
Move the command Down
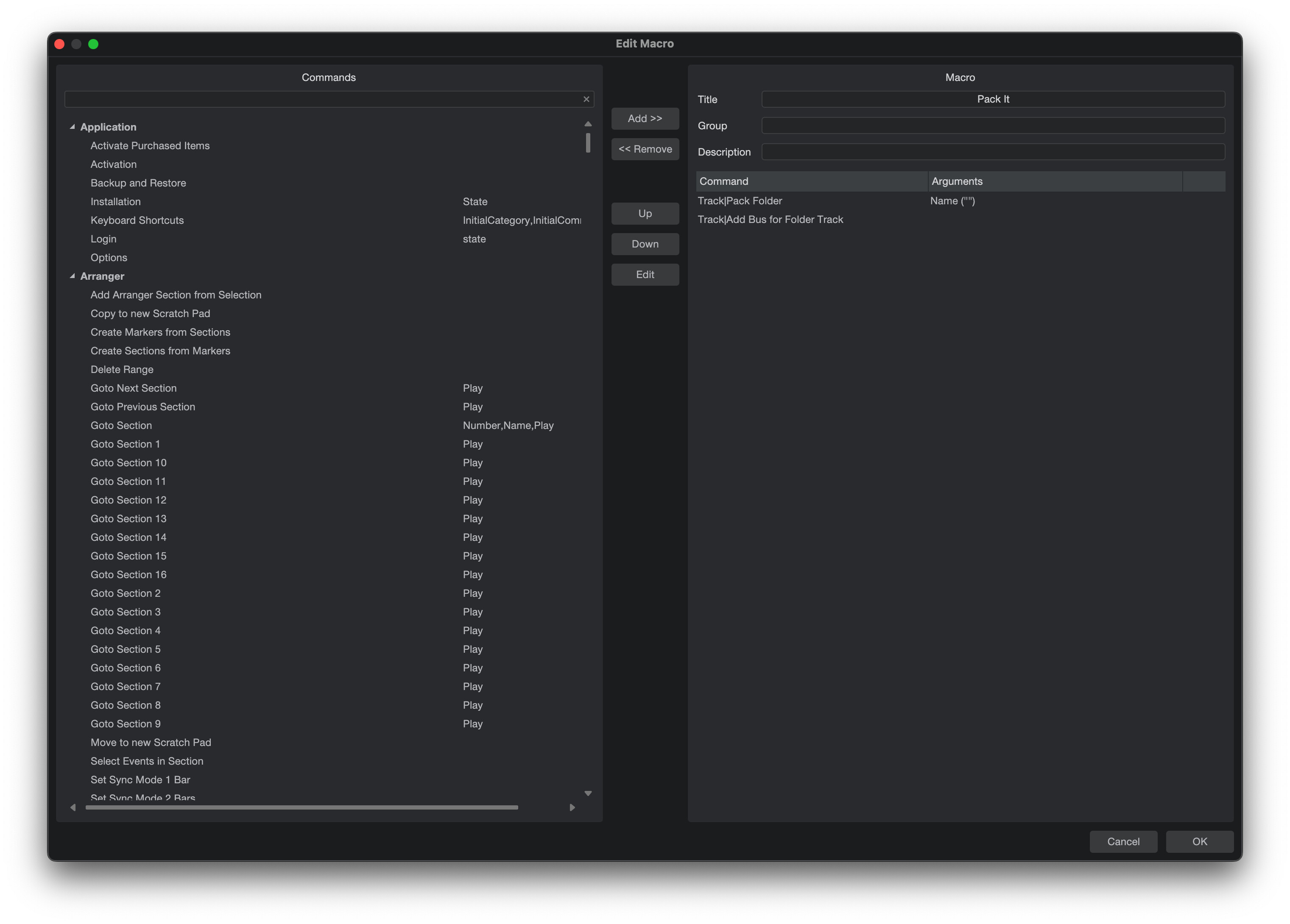pyautogui.click(x=645, y=244)
